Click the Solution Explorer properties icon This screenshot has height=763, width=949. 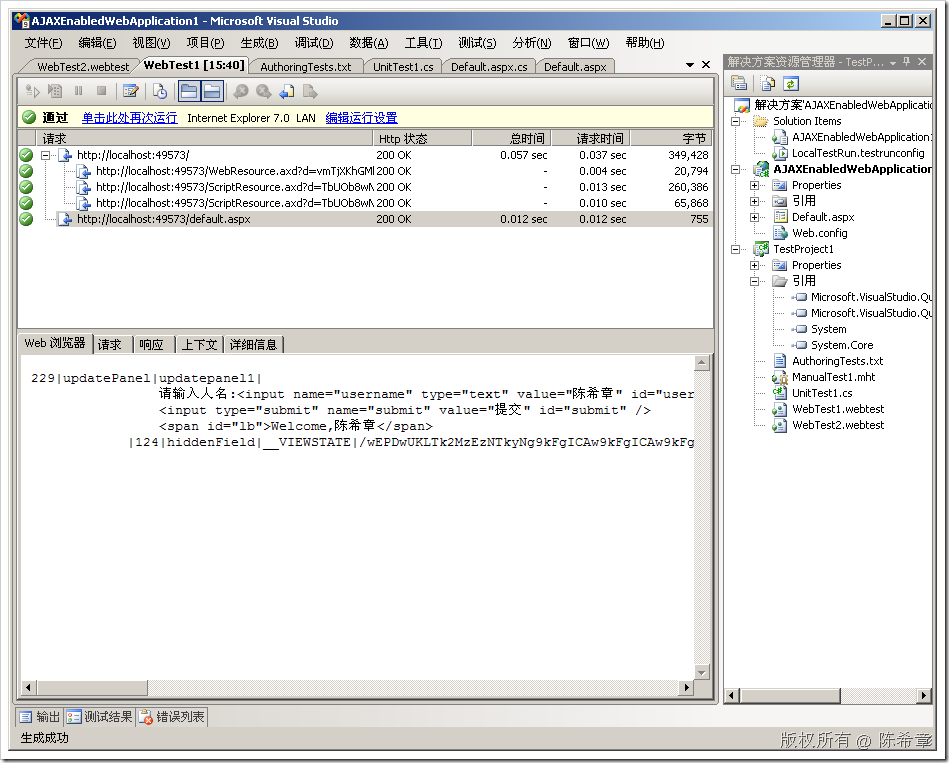(738, 83)
